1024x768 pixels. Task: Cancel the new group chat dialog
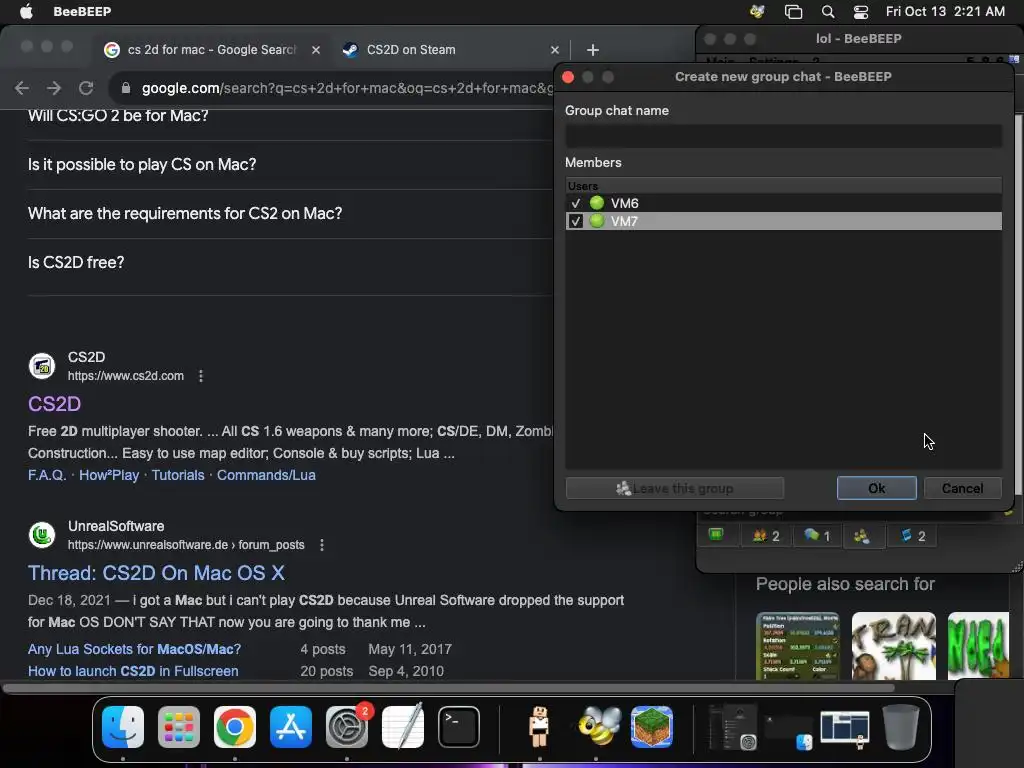[963, 488]
